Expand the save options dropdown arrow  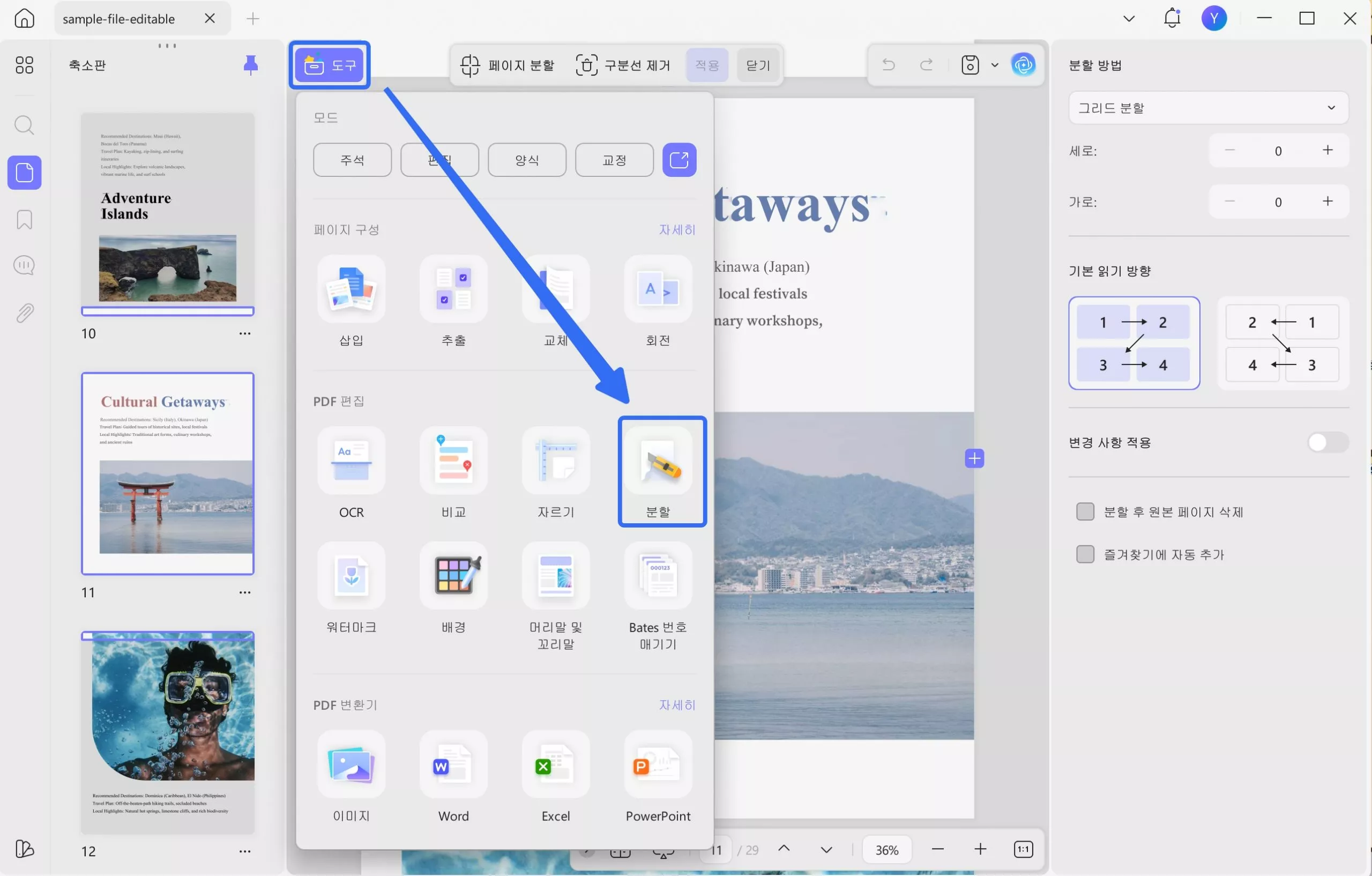pos(995,65)
